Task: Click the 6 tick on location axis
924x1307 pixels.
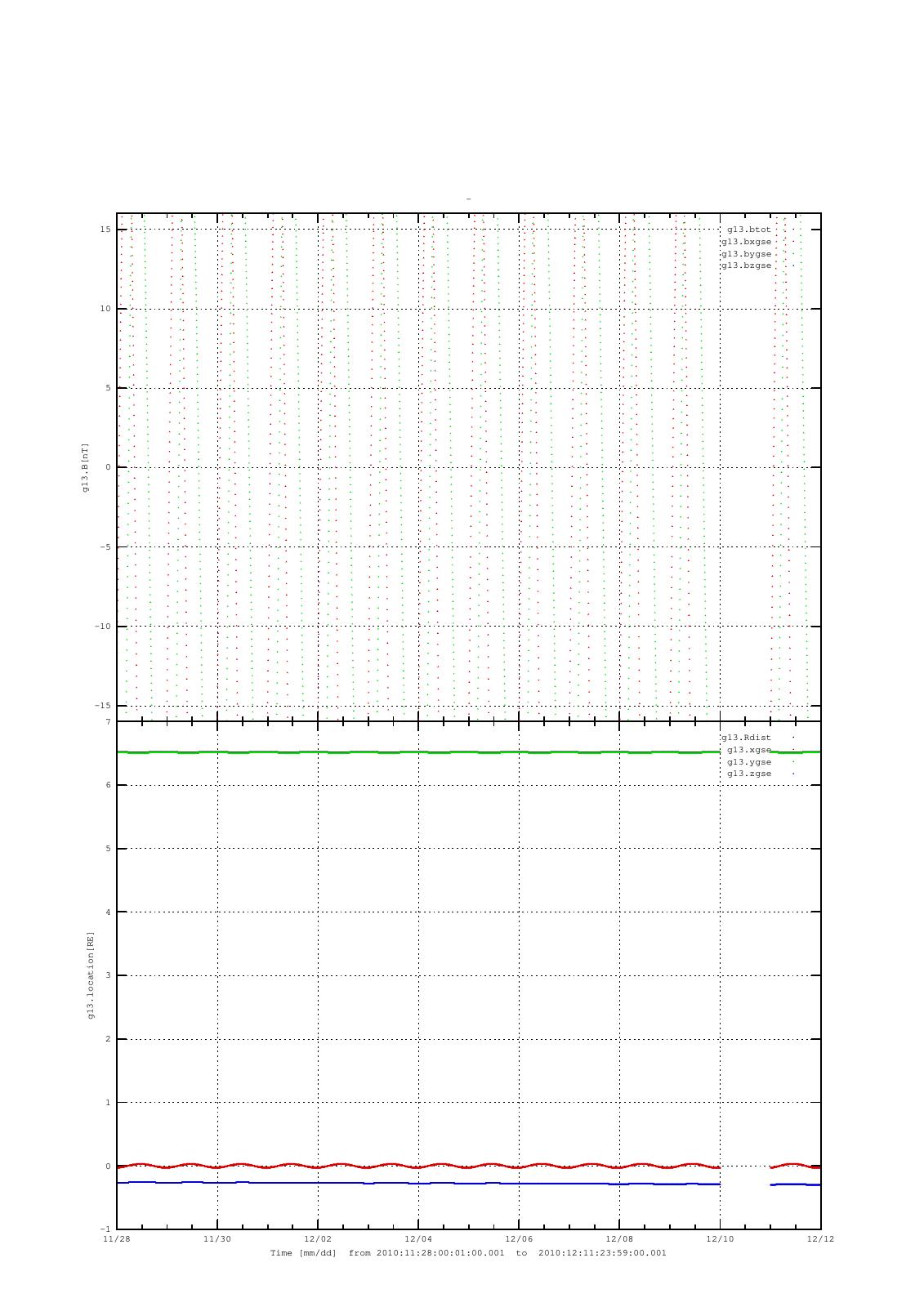Action: pyautogui.click(x=108, y=786)
